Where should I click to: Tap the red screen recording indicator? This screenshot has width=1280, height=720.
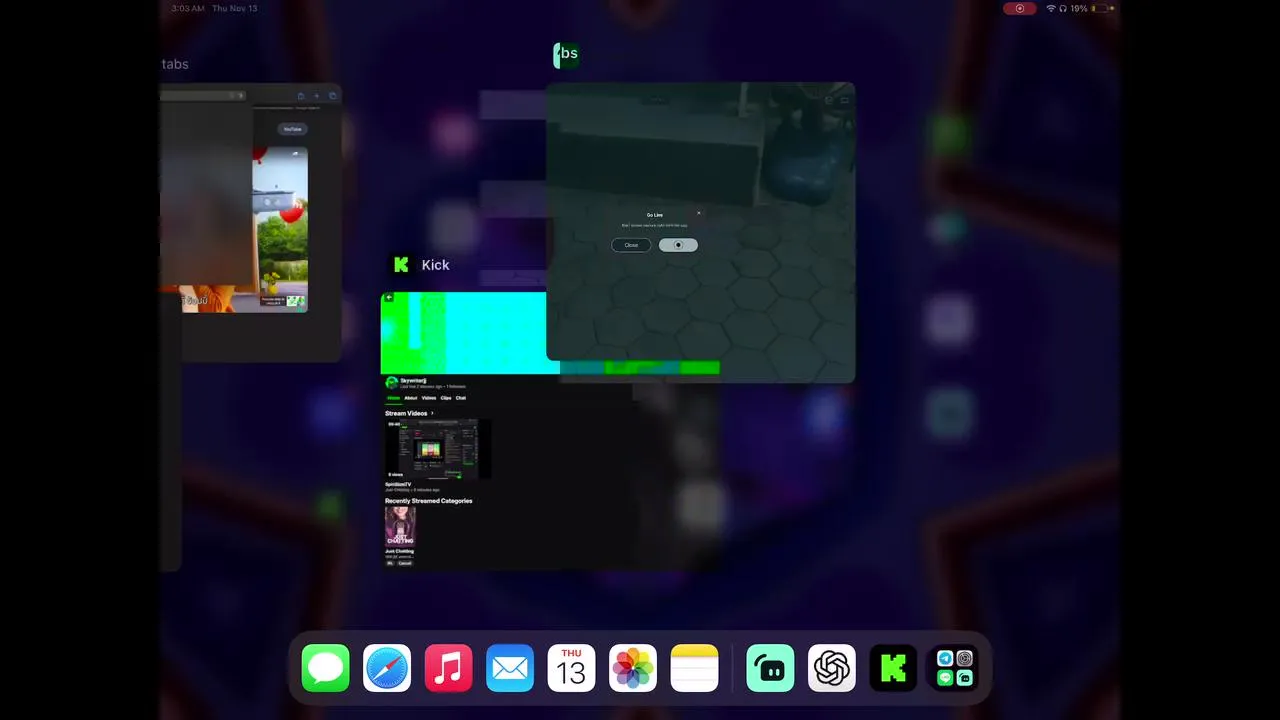1020,8
